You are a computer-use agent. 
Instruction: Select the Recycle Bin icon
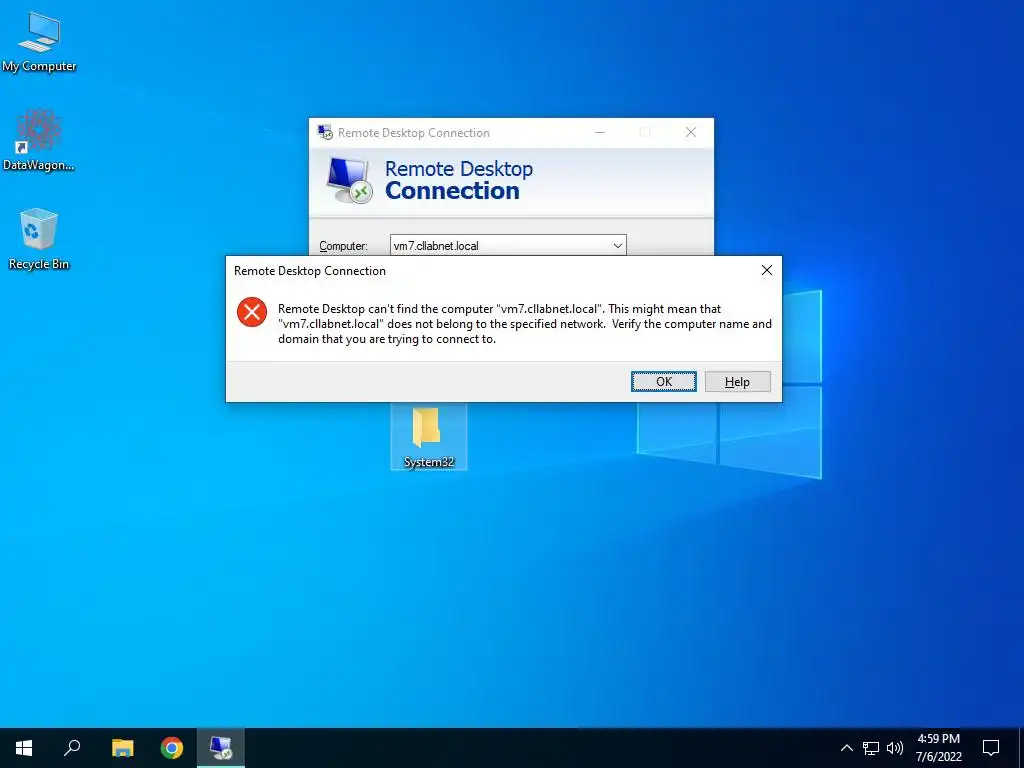click(x=39, y=238)
